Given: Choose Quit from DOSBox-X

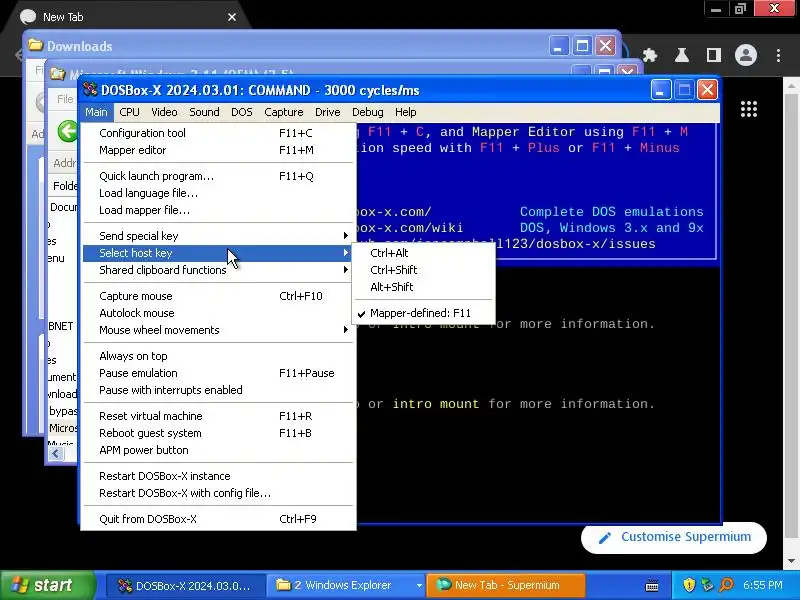Looking at the screenshot, I should point(218,519).
